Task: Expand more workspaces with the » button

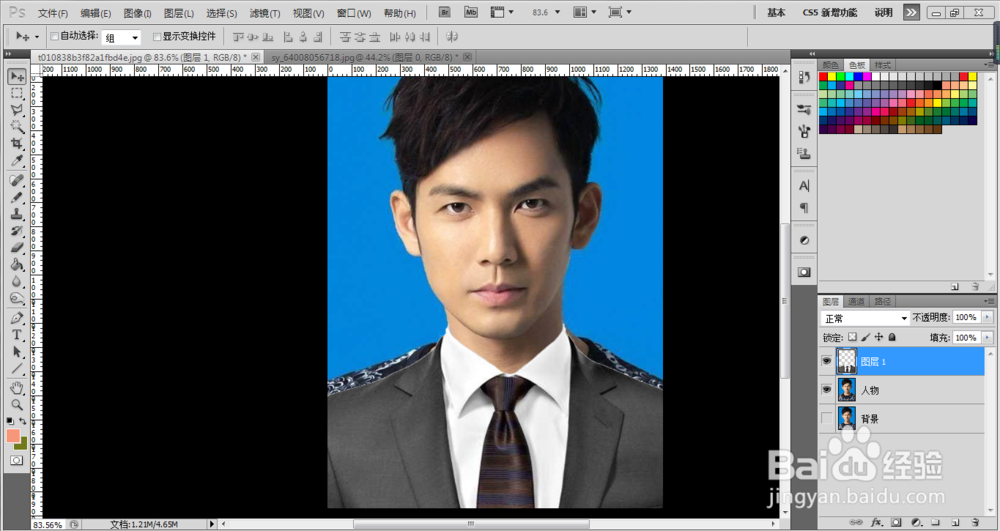Action: pos(911,12)
